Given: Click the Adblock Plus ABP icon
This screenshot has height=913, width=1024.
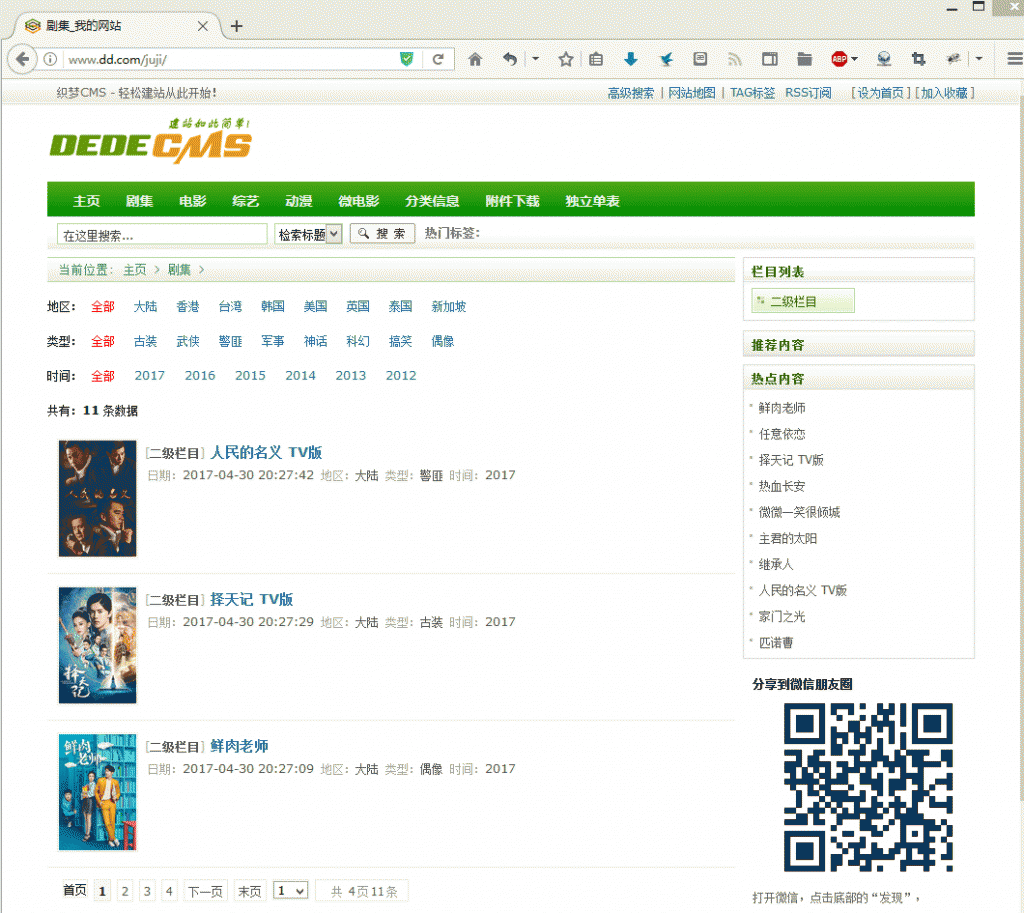Looking at the screenshot, I should tap(839, 59).
